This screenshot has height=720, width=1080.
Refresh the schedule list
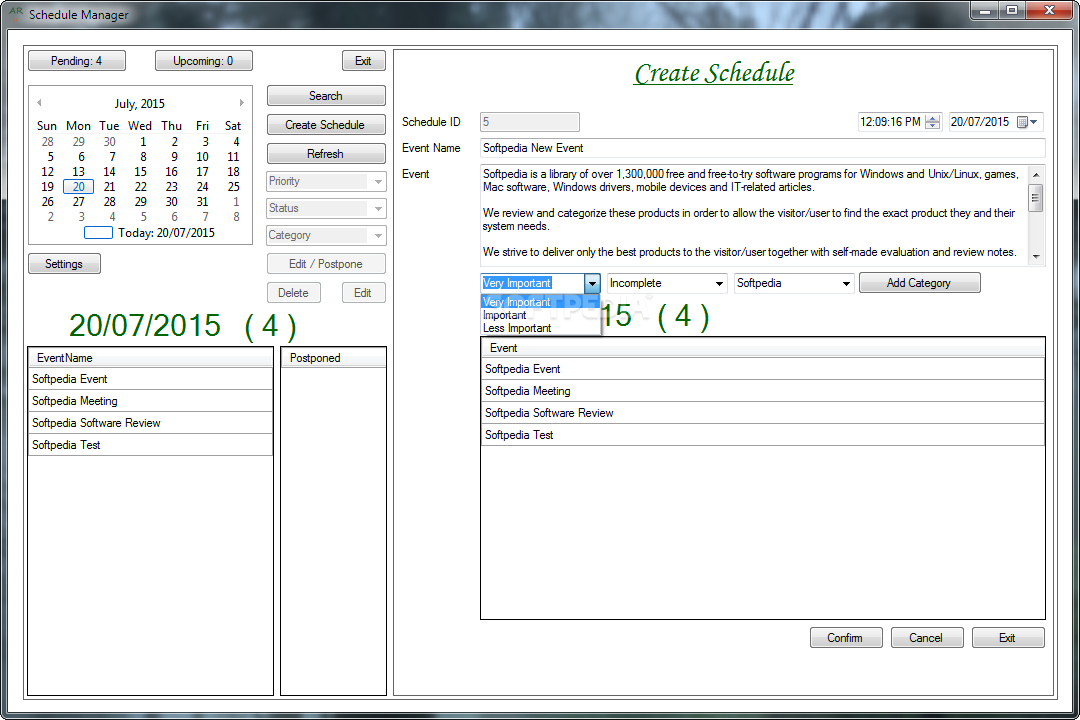point(326,154)
